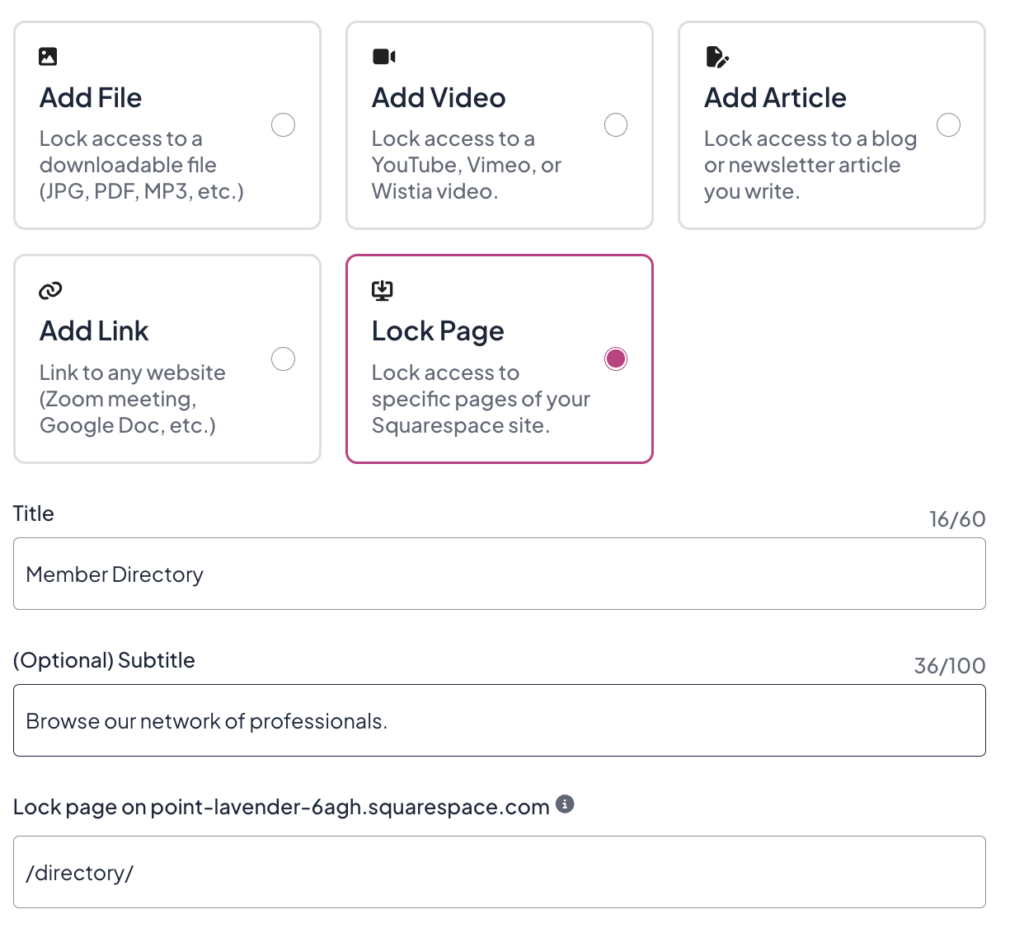Screen dimensions: 1024x928
Task: Select the Add Video radio button
Action: point(616,125)
